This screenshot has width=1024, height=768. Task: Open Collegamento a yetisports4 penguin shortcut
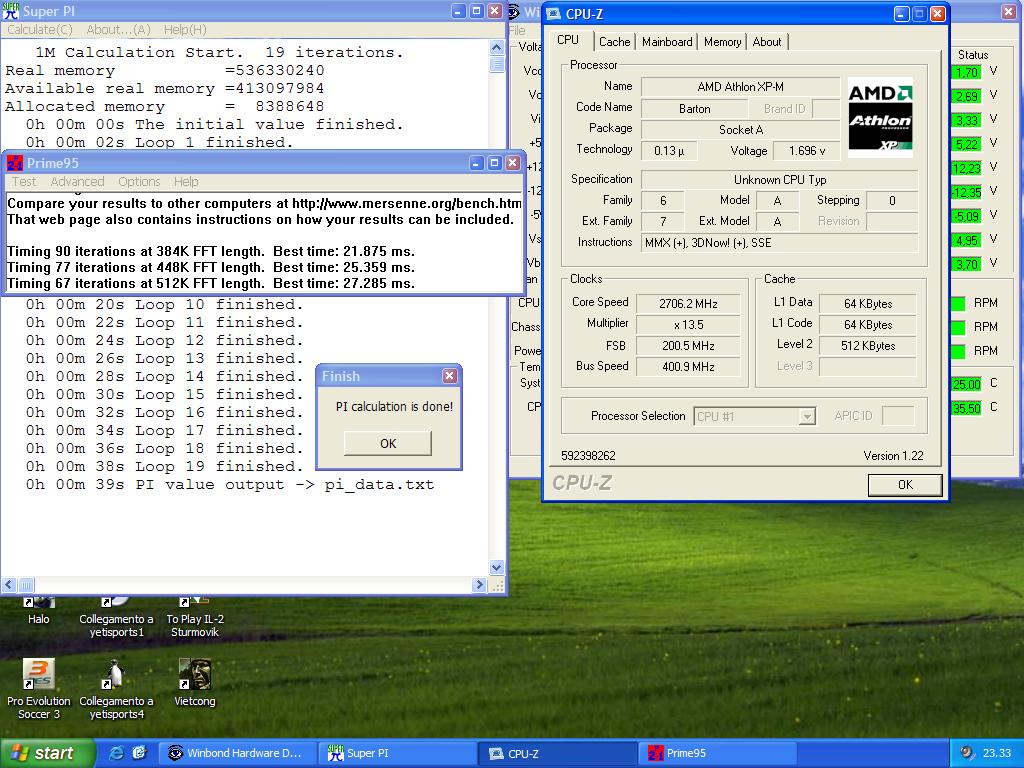tap(116, 689)
